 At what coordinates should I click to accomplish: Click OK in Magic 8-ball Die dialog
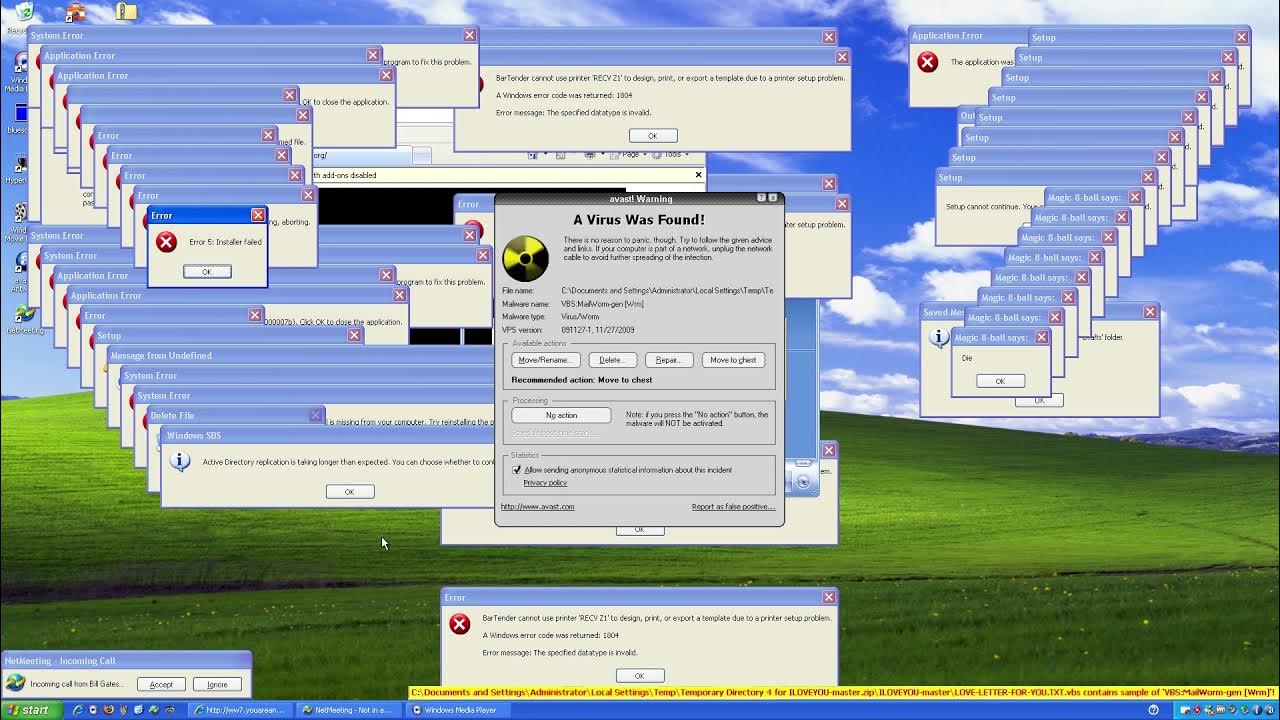pos(999,381)
